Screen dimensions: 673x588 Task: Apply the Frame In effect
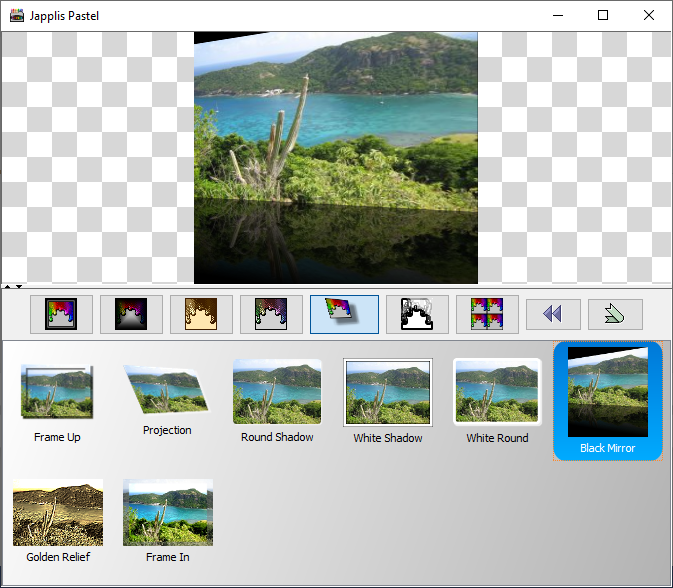tap(167, 513)
